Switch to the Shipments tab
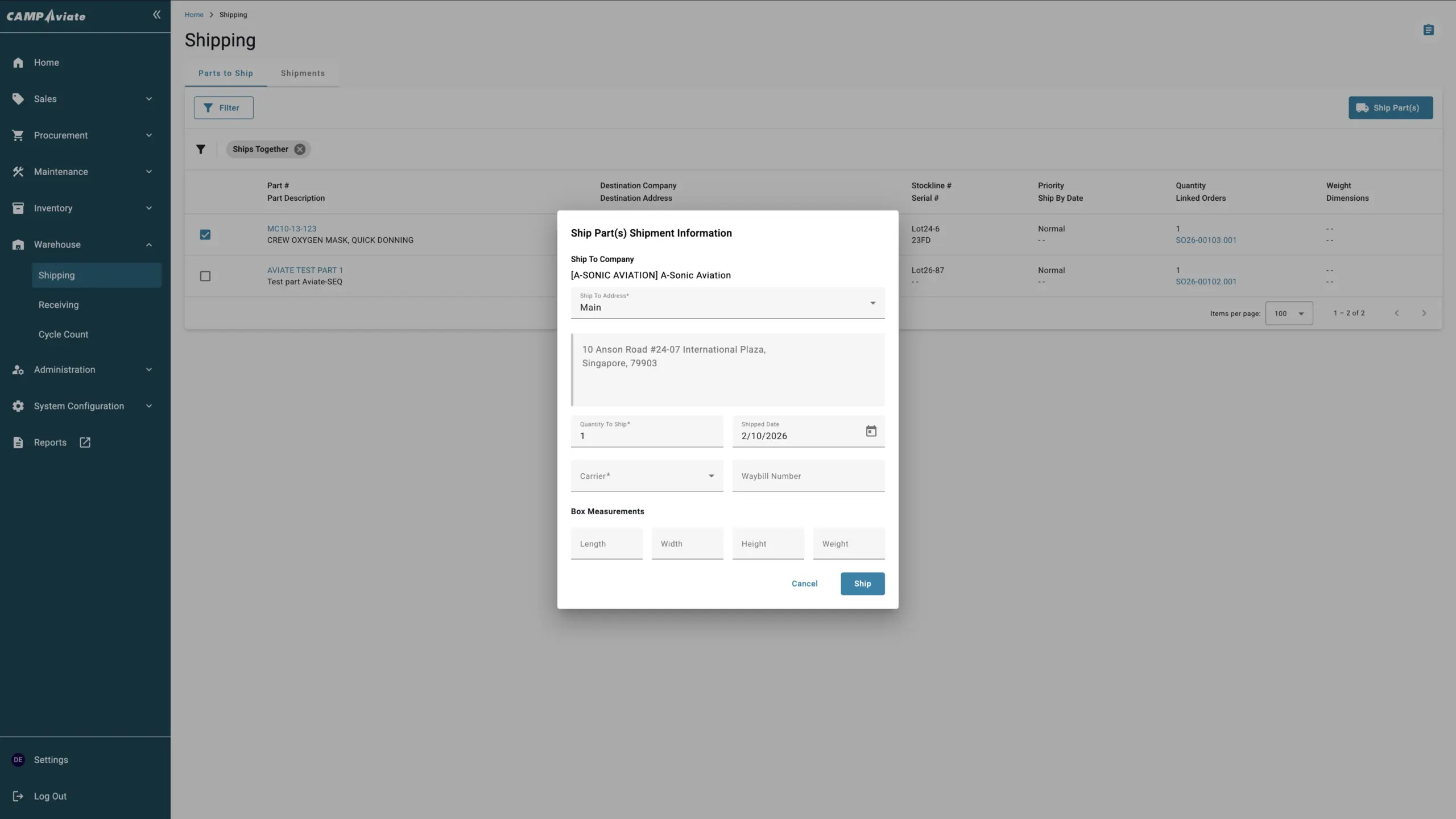This screenshot has height=819, width=1456. pos(303,73)
